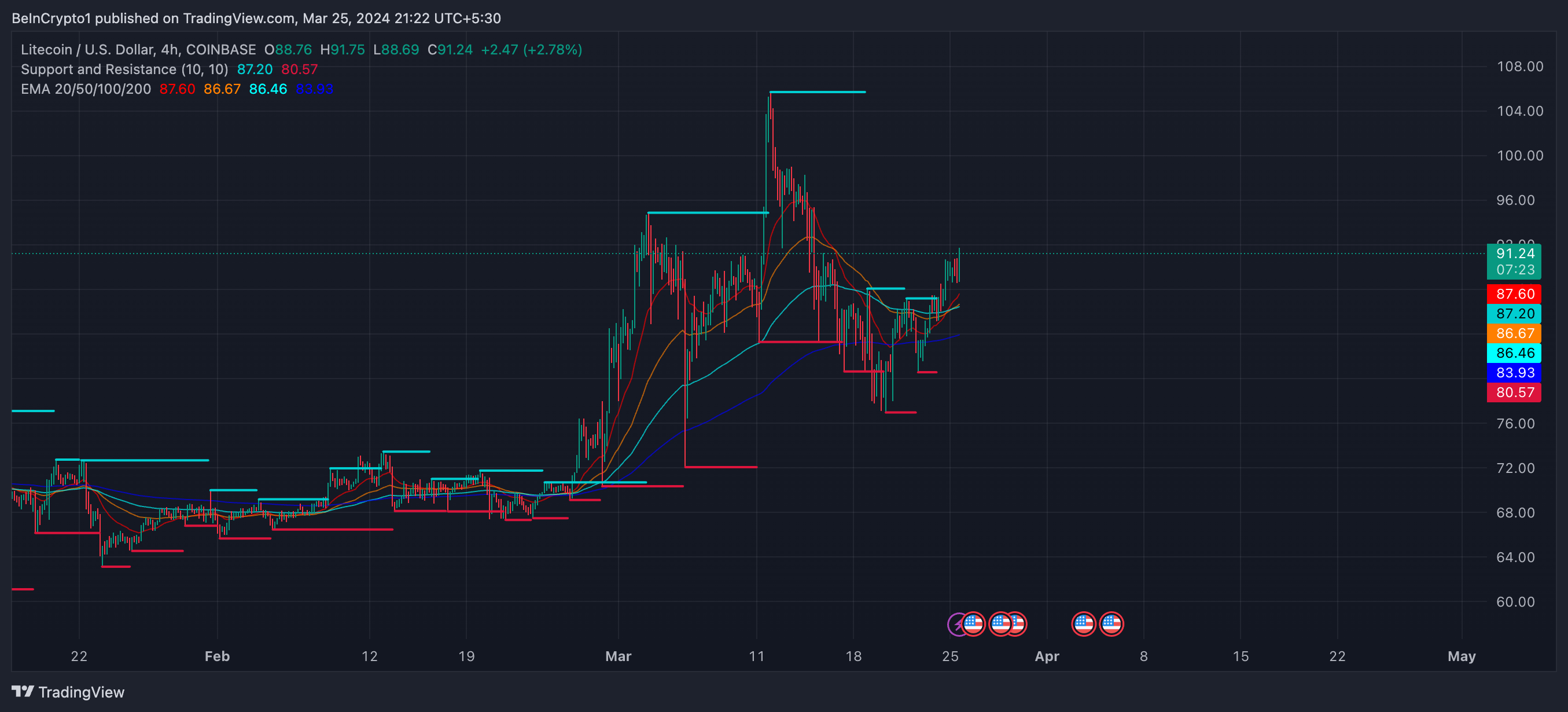Click the US flag icon beside lightning icon

click(x=973, y=623)
